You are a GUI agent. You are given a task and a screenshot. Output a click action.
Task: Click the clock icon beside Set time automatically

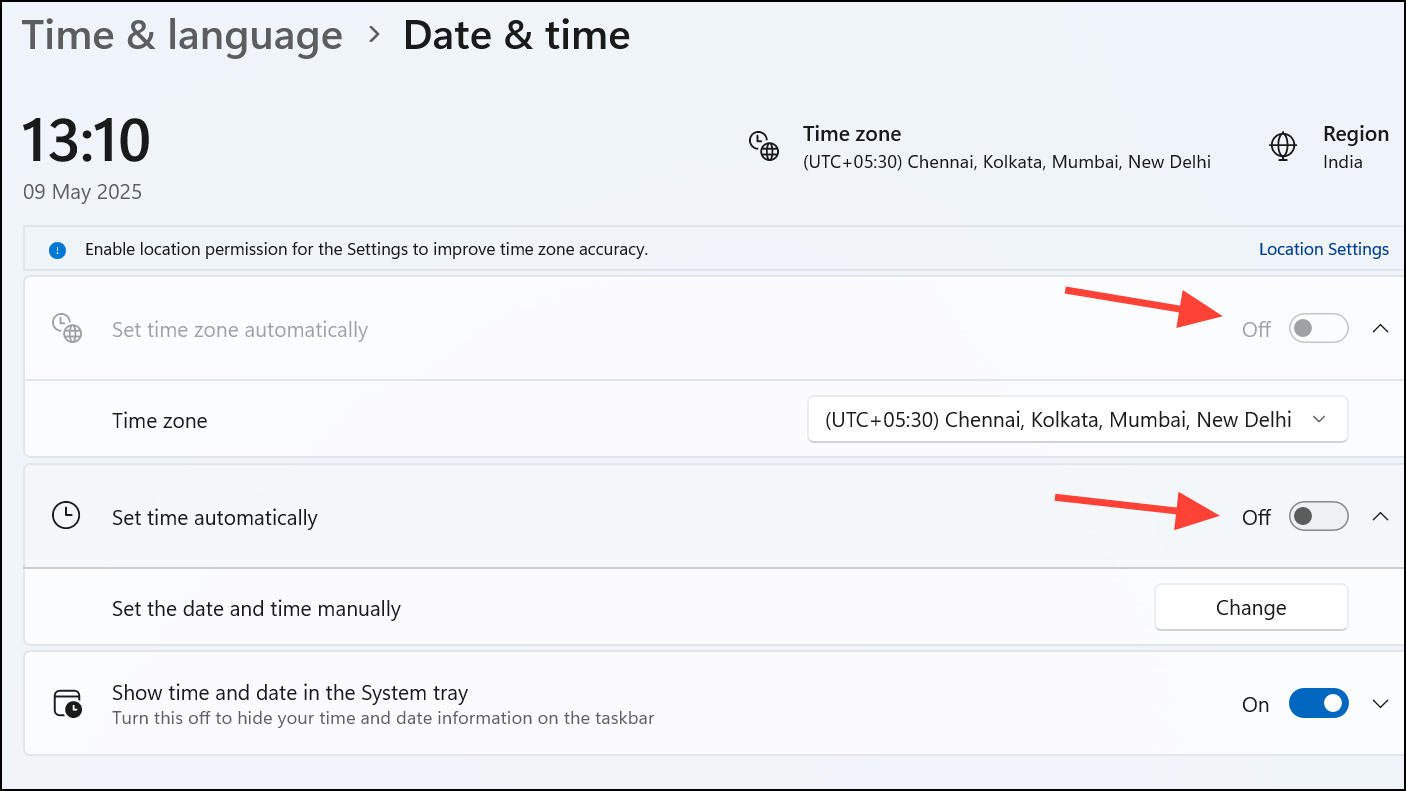pos(66,516)
